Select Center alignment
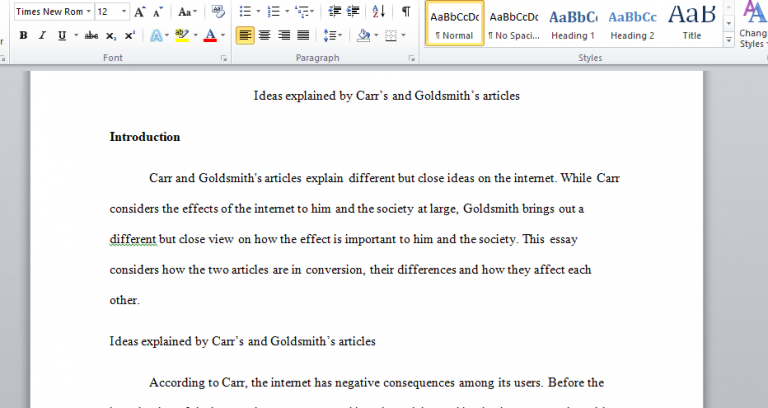Image resolution: width=768 pixels, height=408 pixels. pos(264,36)
